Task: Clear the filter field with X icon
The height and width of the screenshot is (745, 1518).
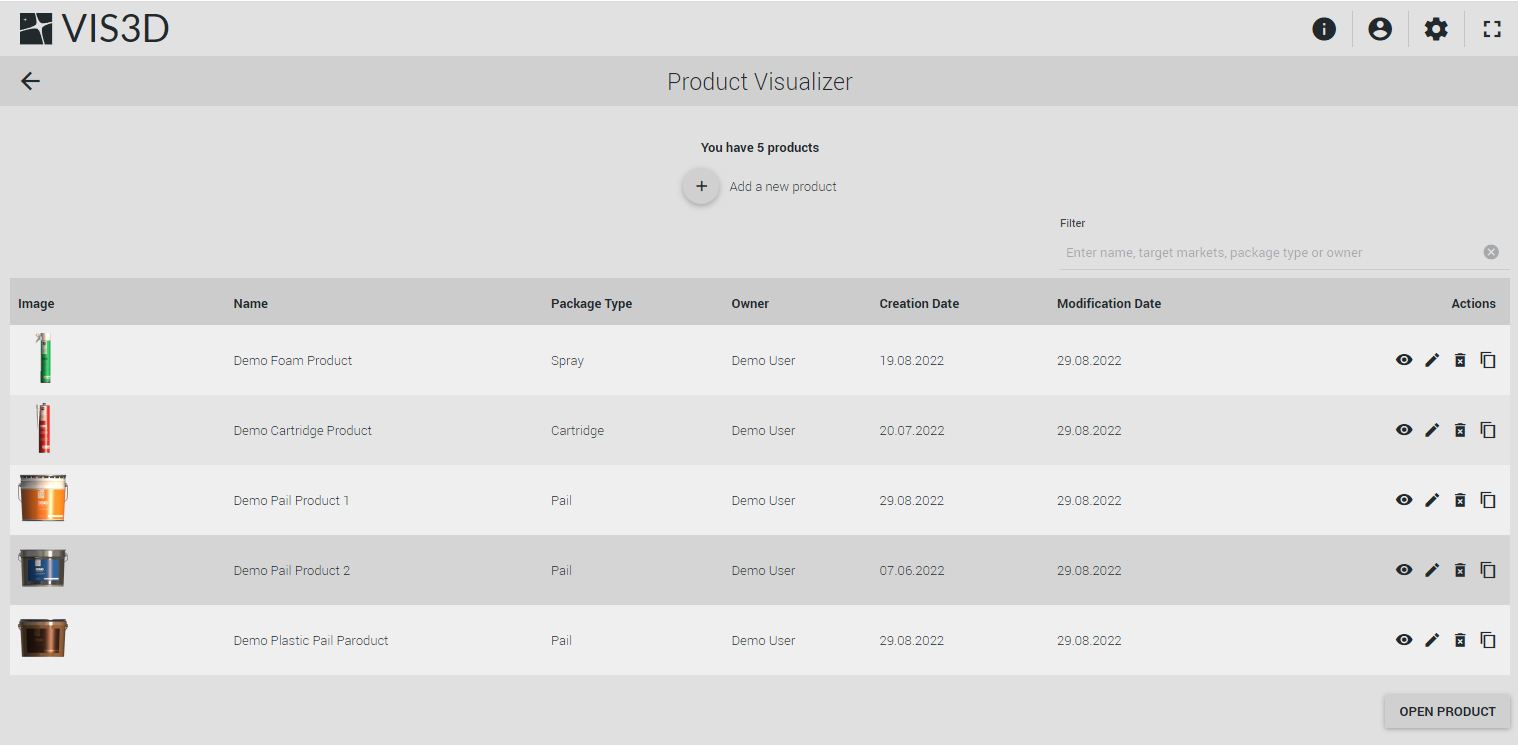Action: [1491, 252]
